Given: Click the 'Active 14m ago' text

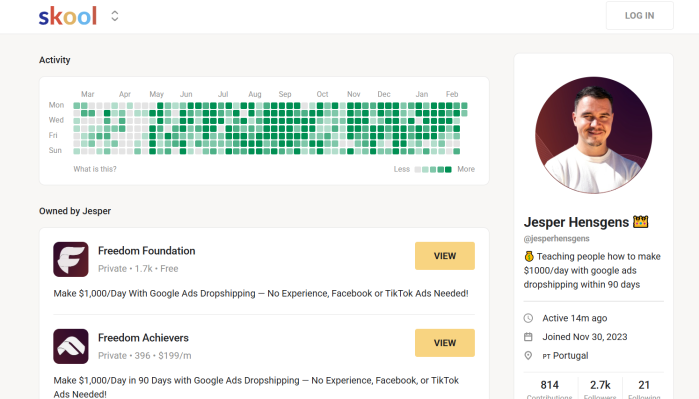Looking at the screenshot, I should [x=575, y=318].
